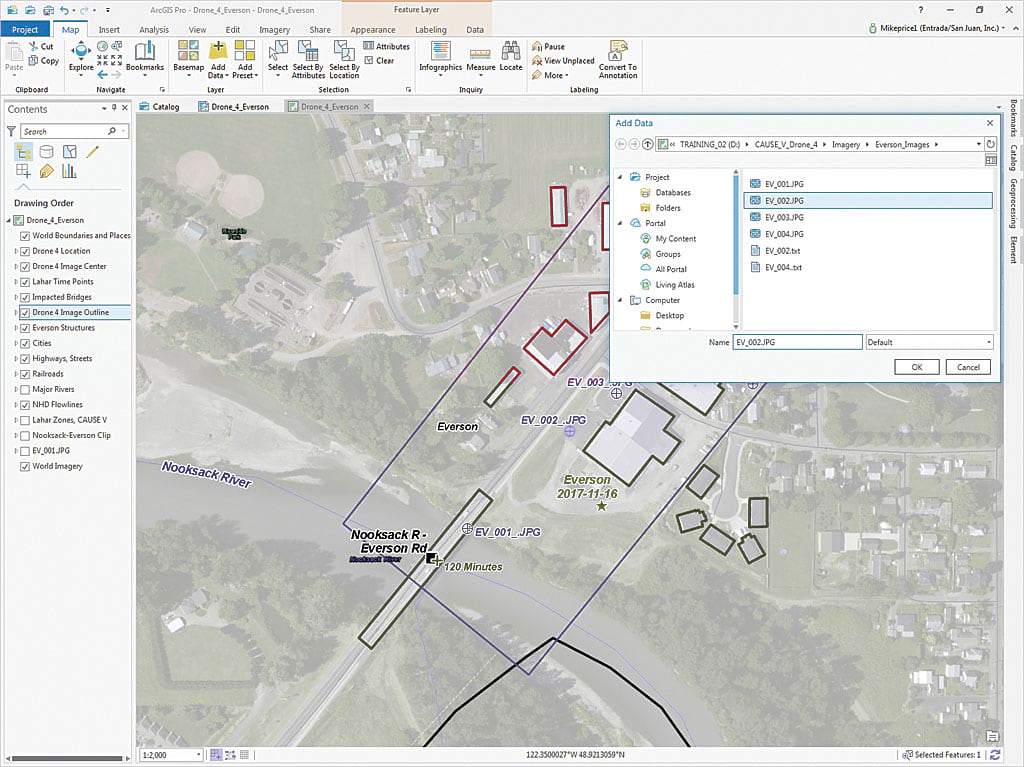Screen dimensions: 1024x767
Task: Uncheck the Drone 4 Location layer
Action: click(x=25, y=251)
